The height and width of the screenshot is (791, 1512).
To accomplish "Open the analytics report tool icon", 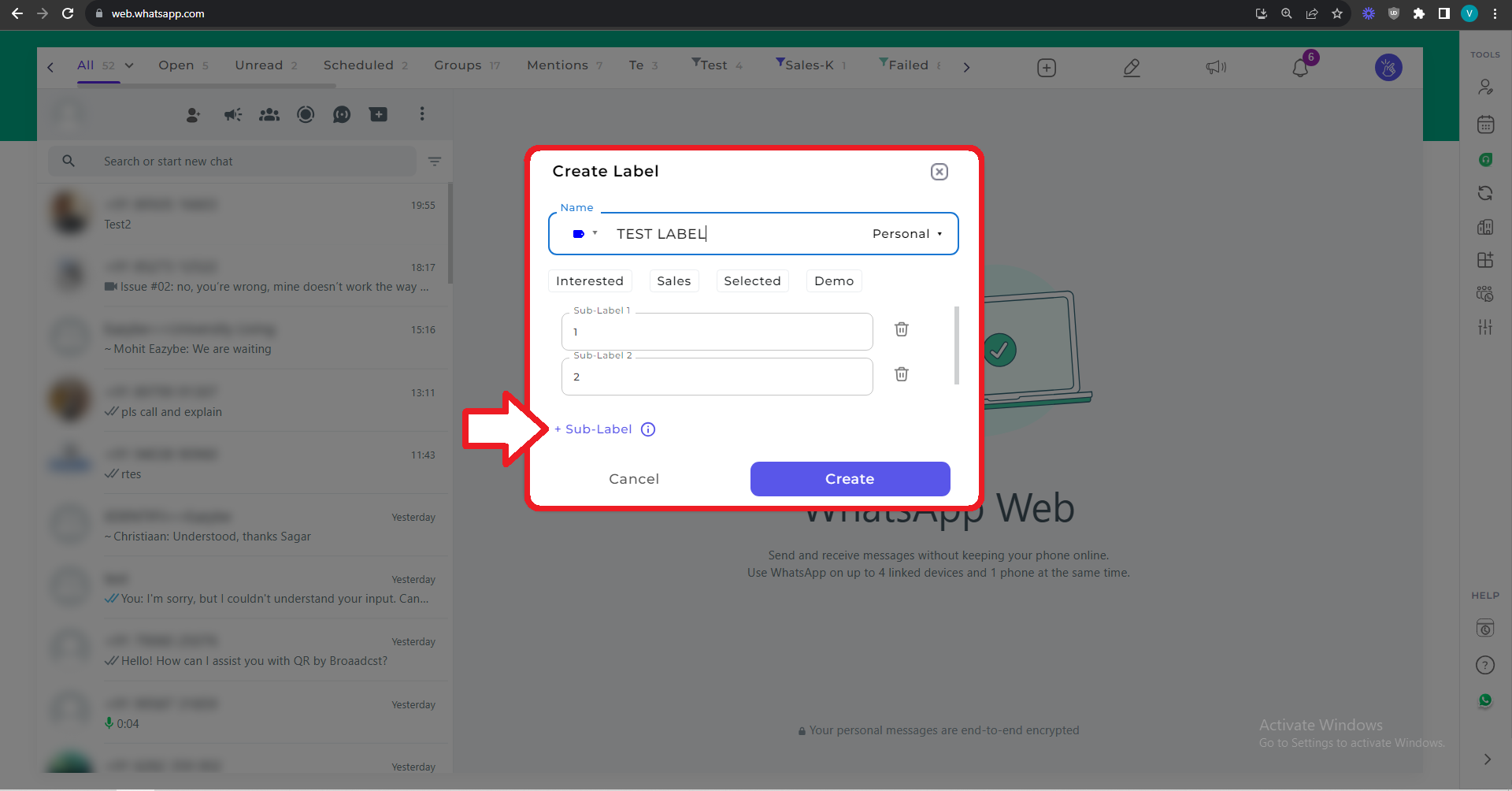I will (x=1485, y=227).
